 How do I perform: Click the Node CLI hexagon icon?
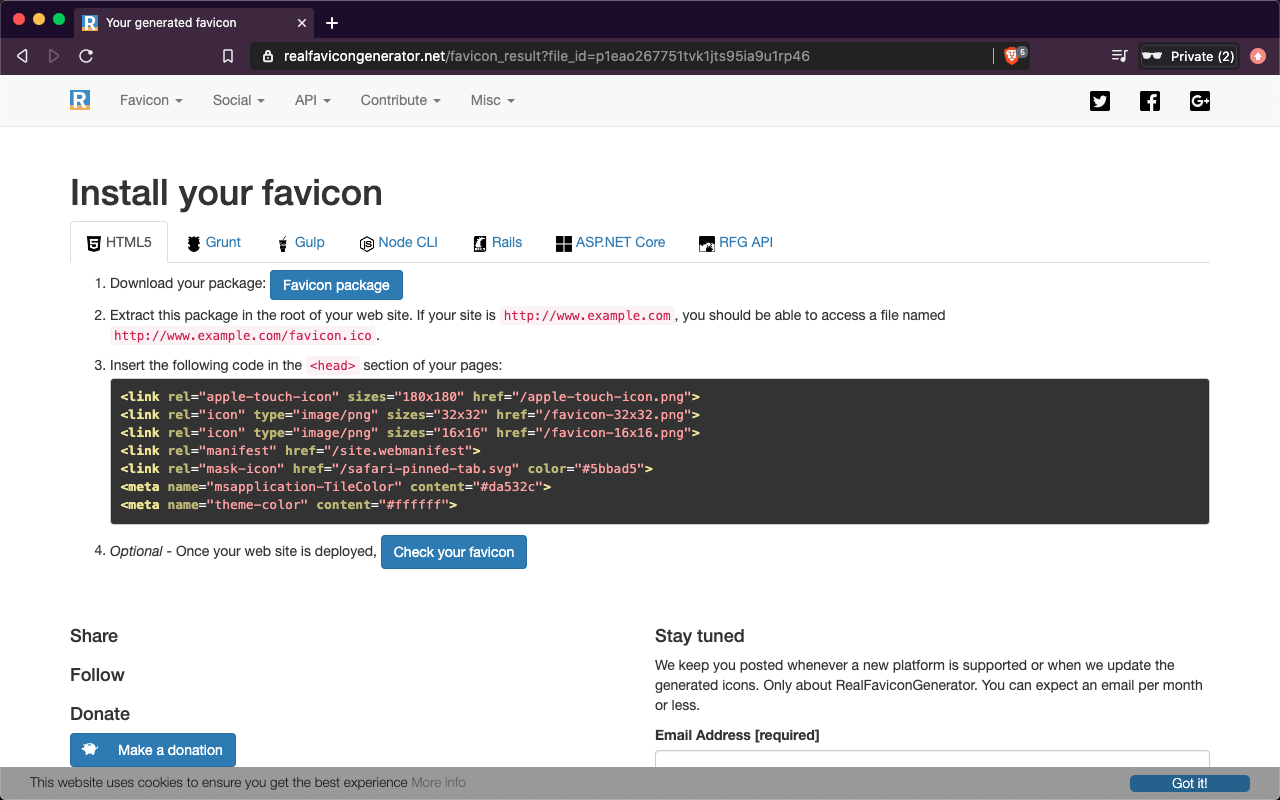pyautogui.click(x=367, y=243)
